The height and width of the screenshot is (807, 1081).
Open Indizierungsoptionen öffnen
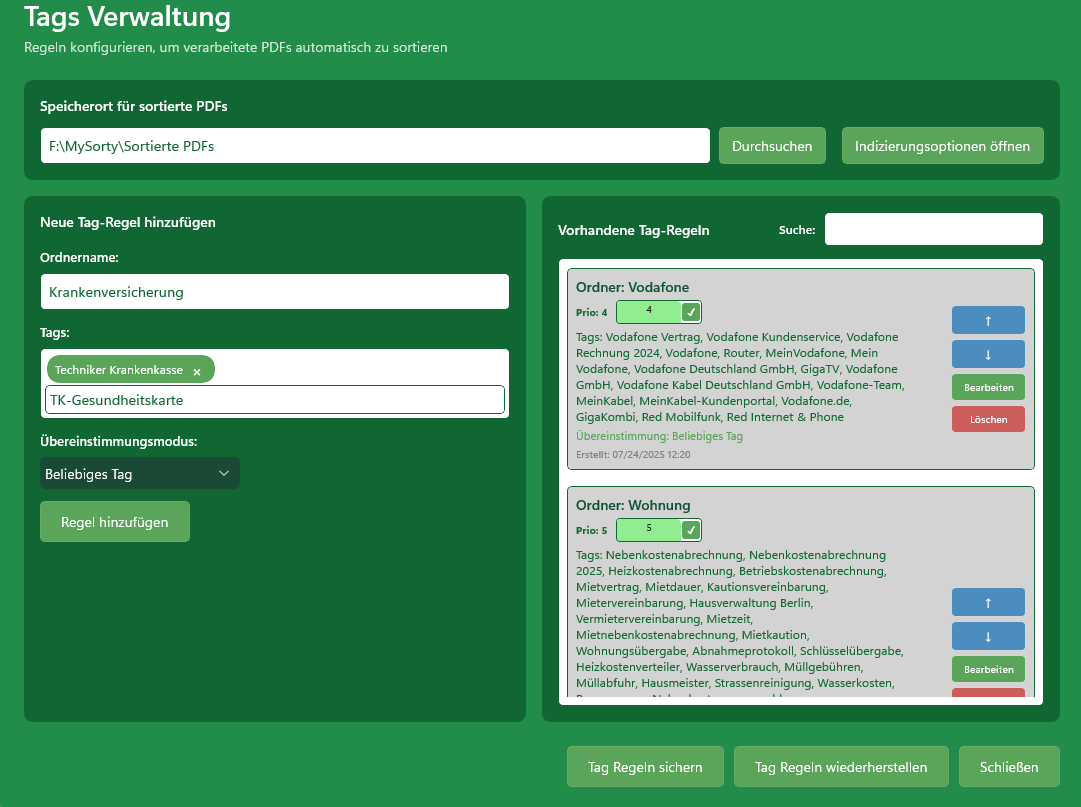coord(942,146)
